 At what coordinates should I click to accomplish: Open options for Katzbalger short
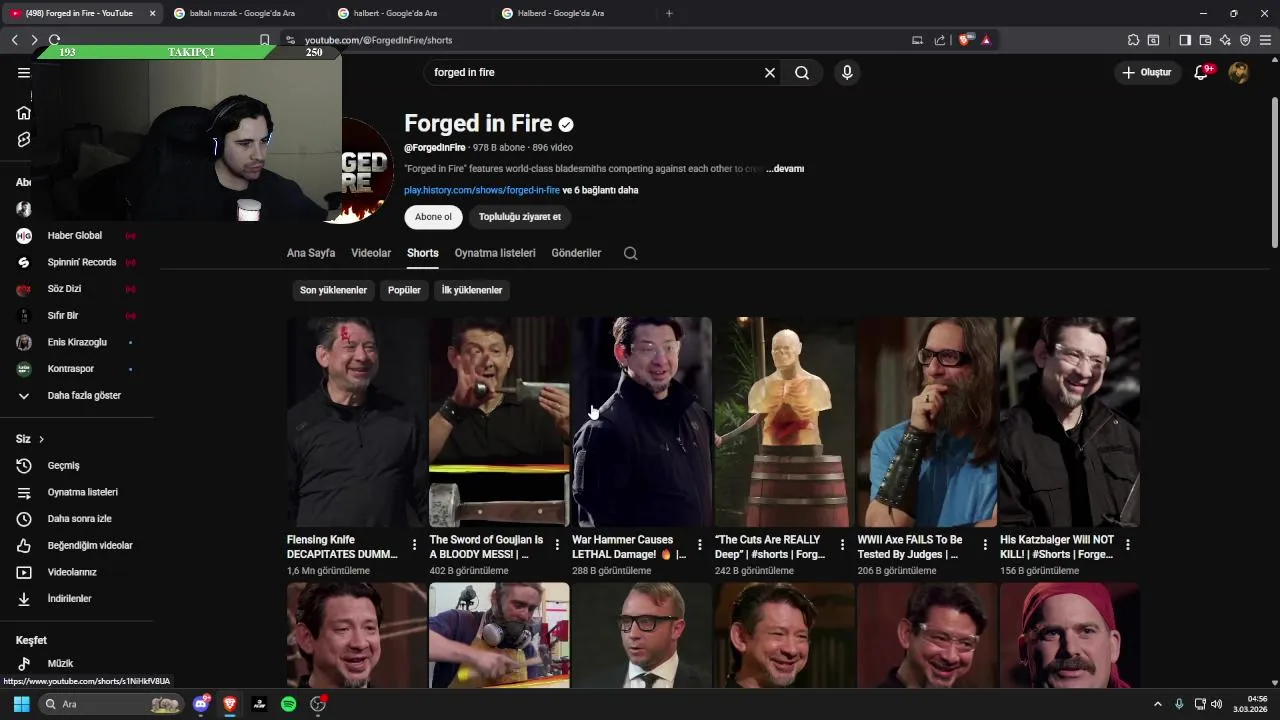1128,545
